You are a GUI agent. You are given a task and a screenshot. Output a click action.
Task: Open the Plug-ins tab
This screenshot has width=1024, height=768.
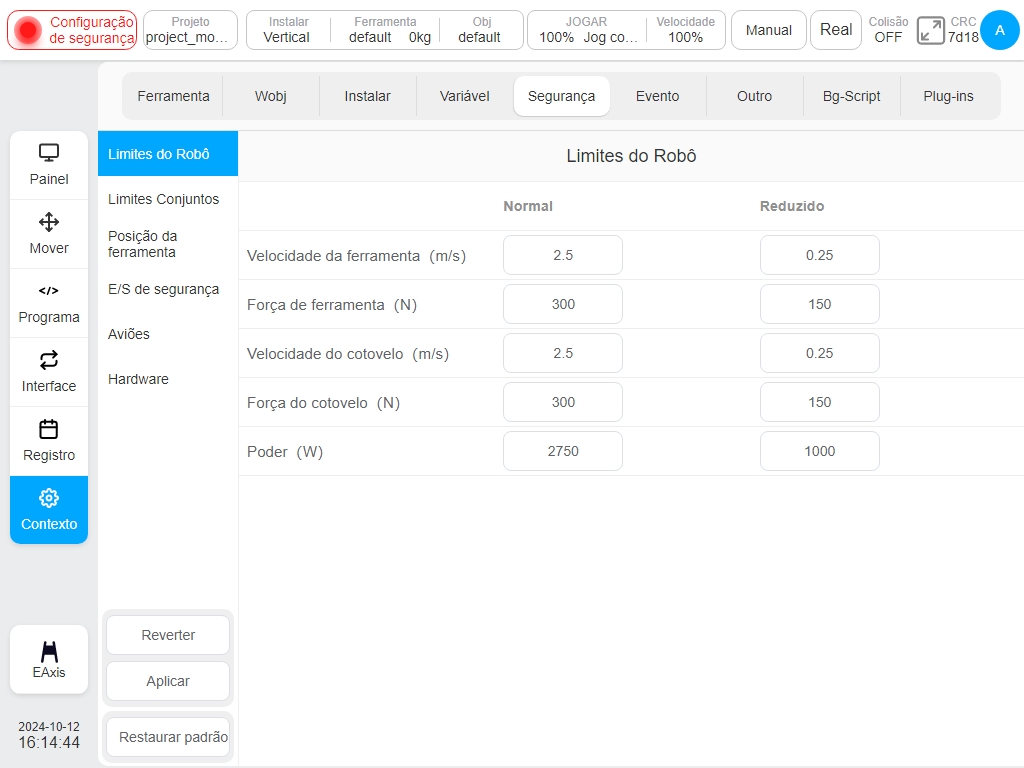click(x=948, y=96)
